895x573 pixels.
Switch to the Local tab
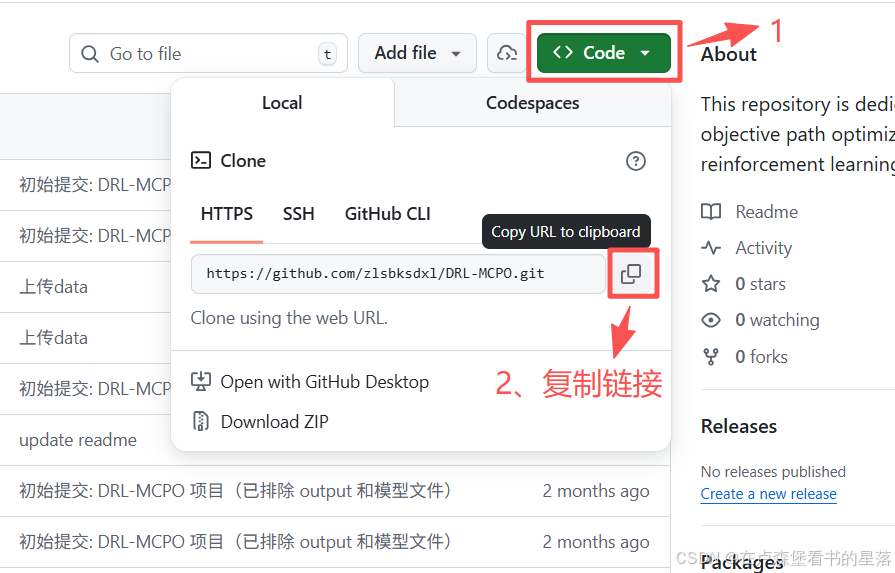(x=282, y=103)
